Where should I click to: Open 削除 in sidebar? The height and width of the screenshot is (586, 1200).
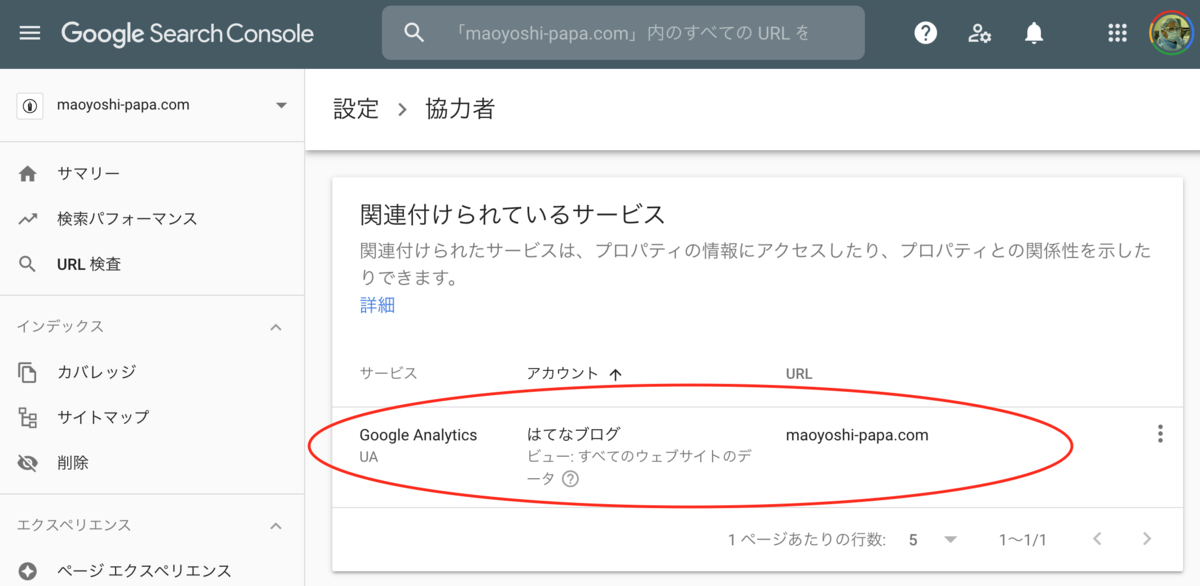[x=73, y=463]
